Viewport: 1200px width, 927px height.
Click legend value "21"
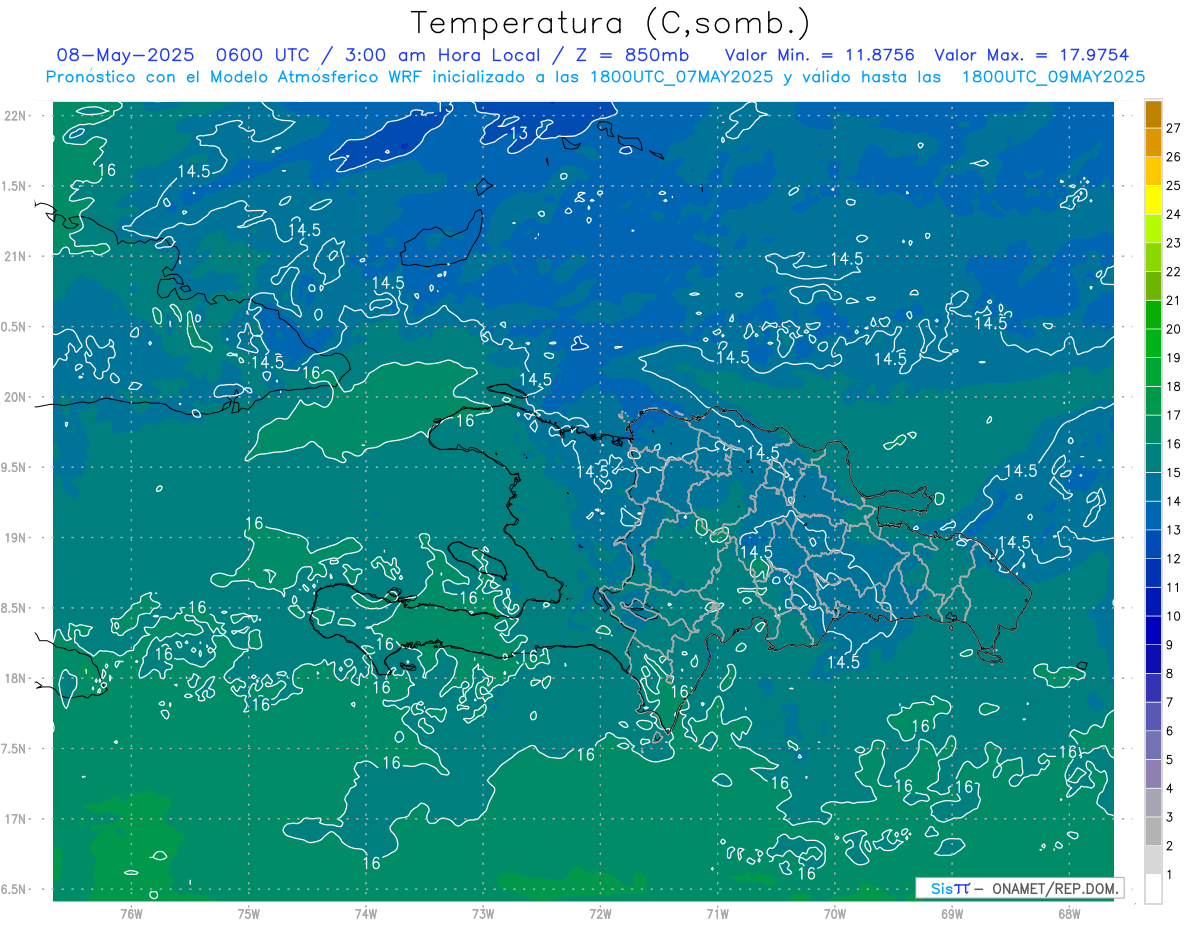(1174, 300)
